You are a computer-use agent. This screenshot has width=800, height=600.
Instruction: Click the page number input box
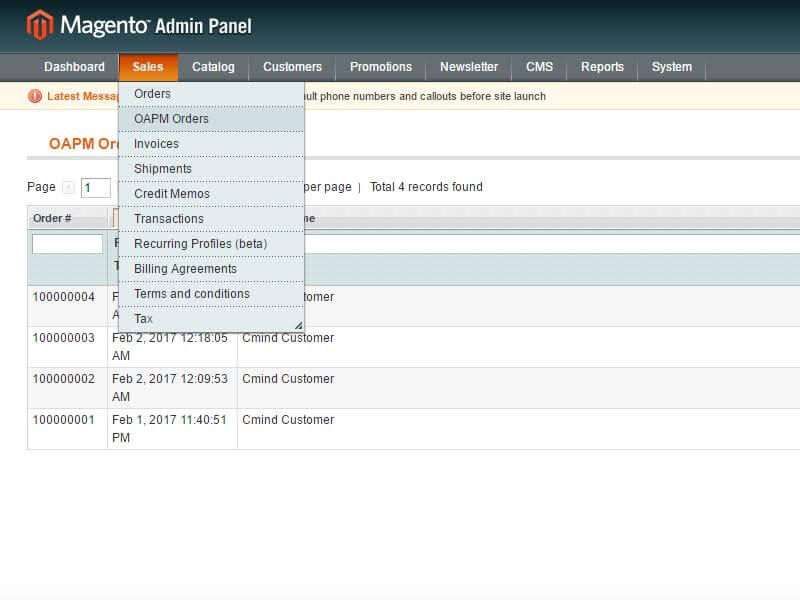pos(95,188)
